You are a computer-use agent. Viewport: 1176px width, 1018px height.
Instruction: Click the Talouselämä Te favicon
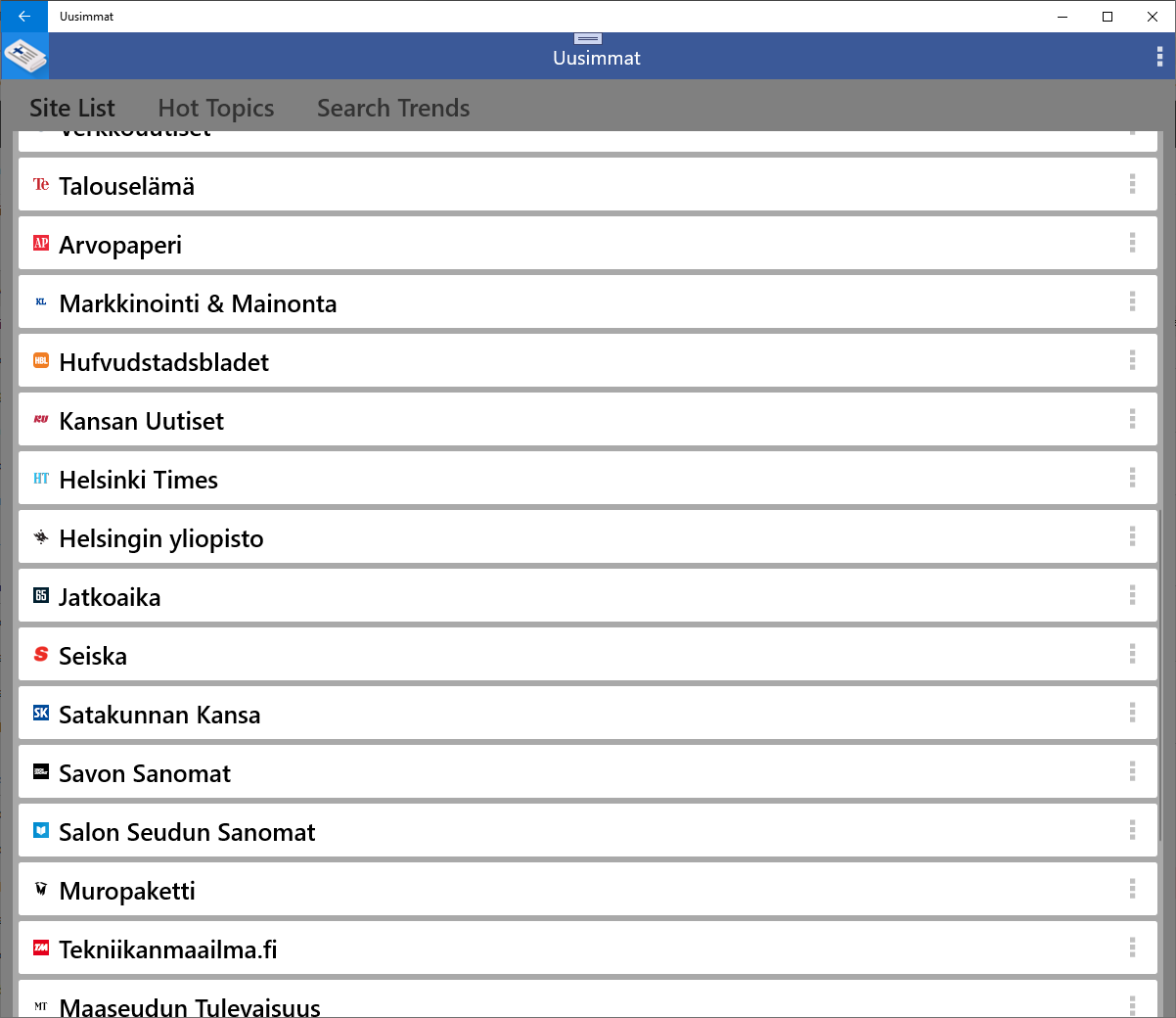41,184
